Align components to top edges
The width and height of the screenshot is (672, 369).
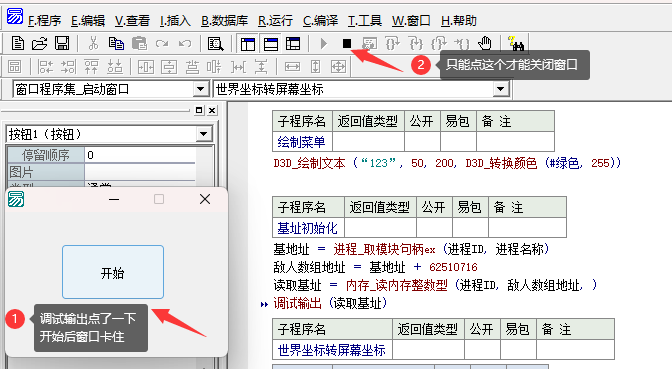point(91,67)
